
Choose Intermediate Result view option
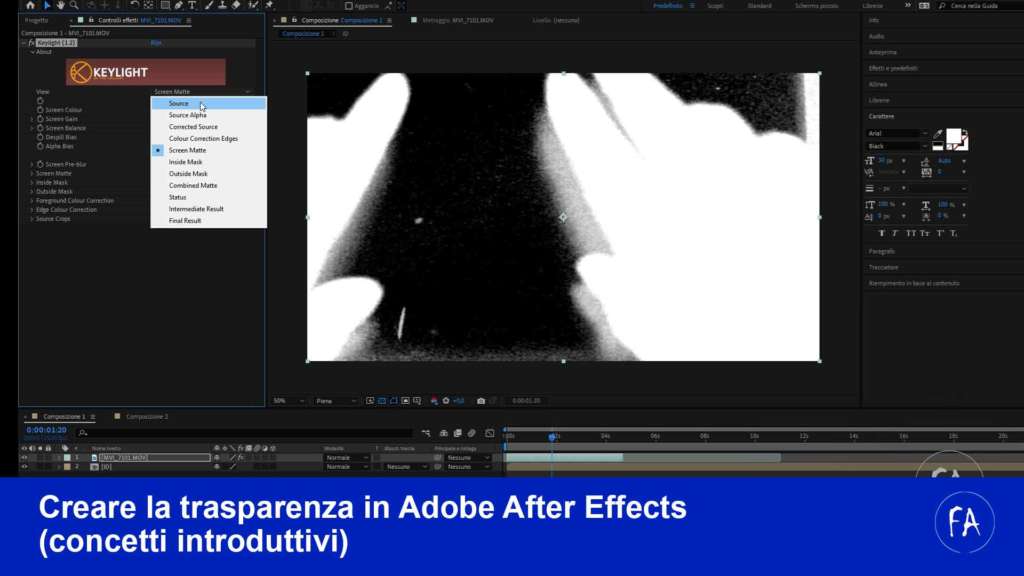208,209
